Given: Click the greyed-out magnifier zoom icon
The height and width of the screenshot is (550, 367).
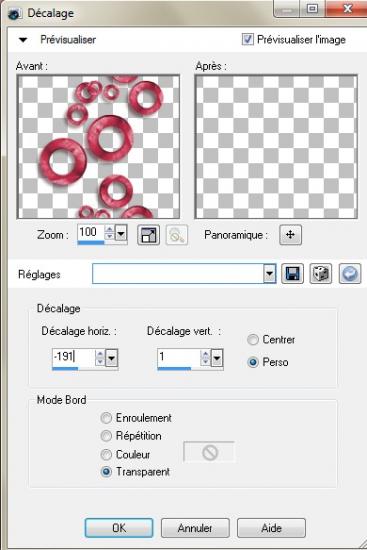Looking at the screenshot, I should [x=176, y=235].
